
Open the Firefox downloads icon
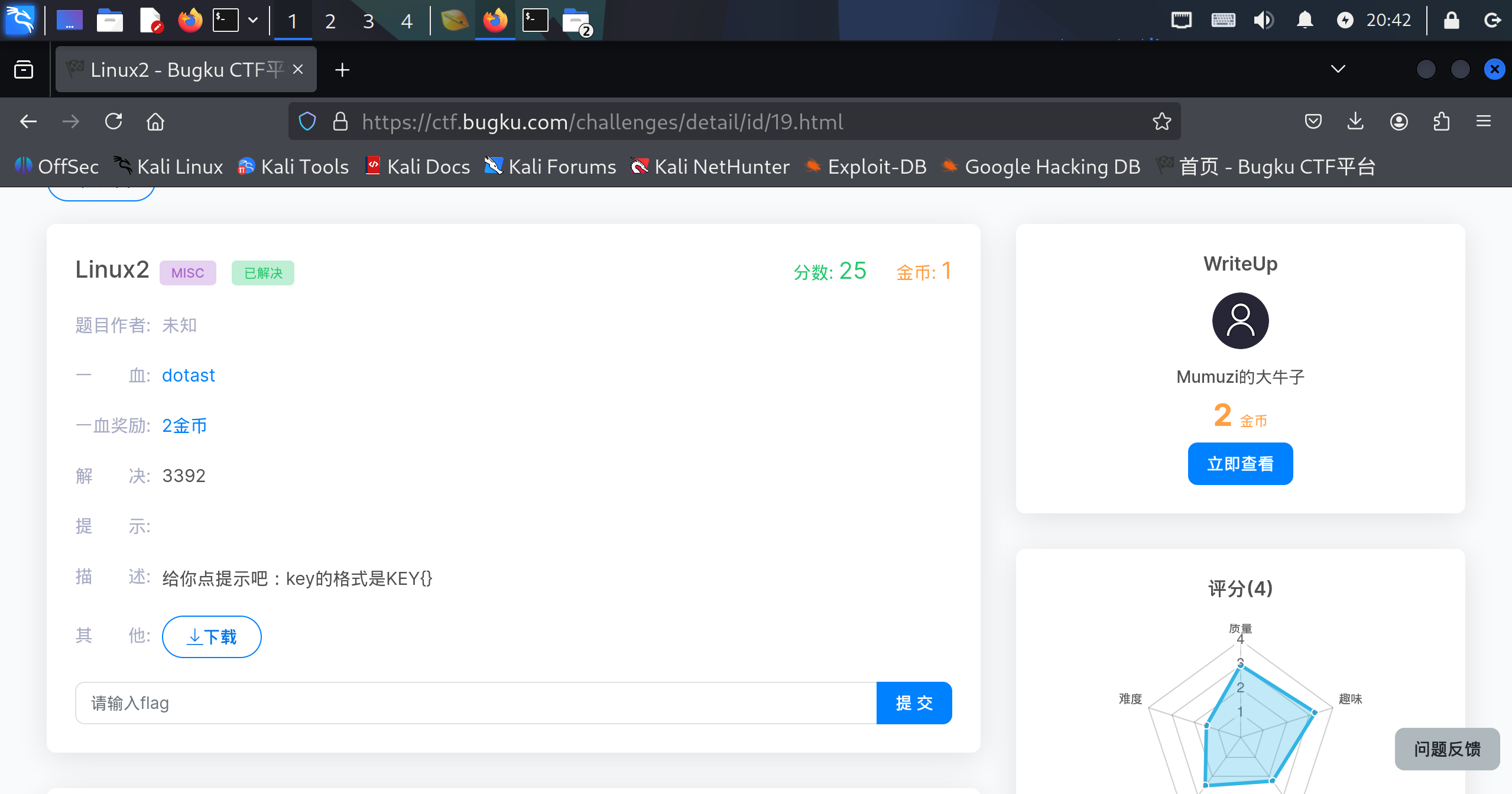pyautogui.click(x=1355, y=122)
